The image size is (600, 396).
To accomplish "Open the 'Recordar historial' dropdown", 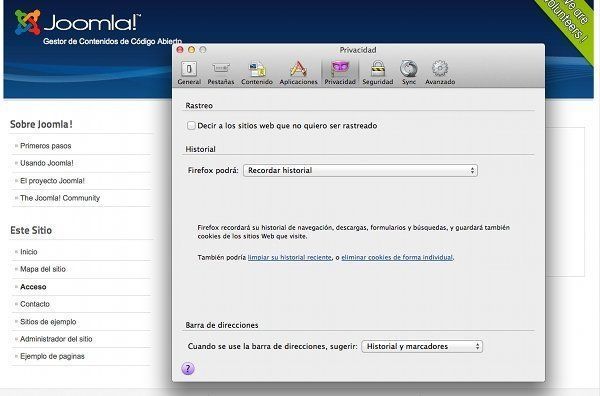I will pyautogui.click(x=360, y=170).
